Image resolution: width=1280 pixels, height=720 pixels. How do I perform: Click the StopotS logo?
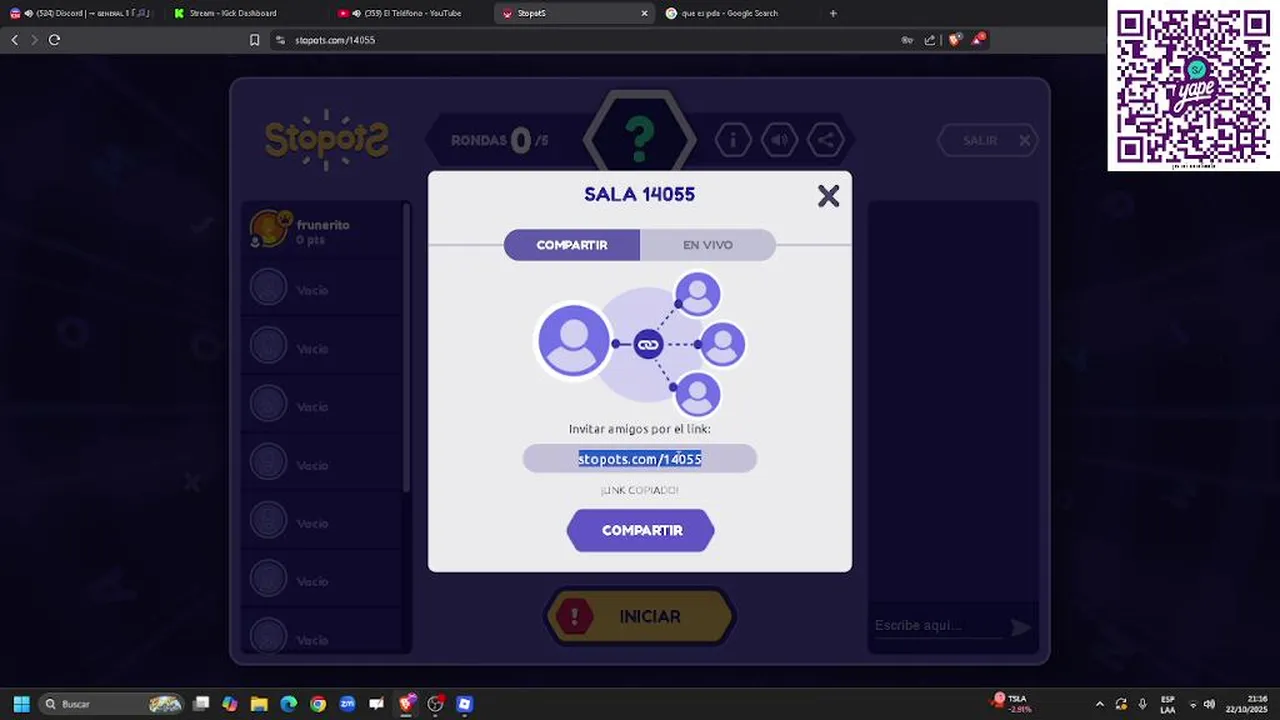pos(326,139)
